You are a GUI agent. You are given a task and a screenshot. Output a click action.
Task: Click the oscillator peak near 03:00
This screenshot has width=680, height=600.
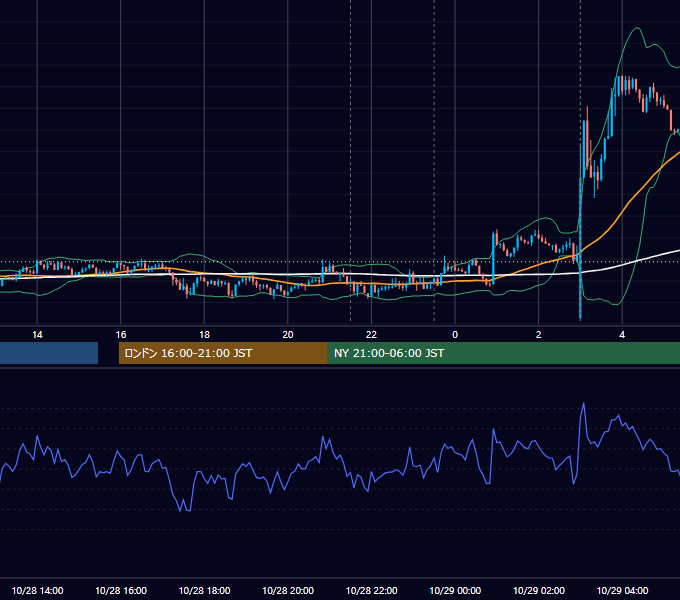coord(583,404)
